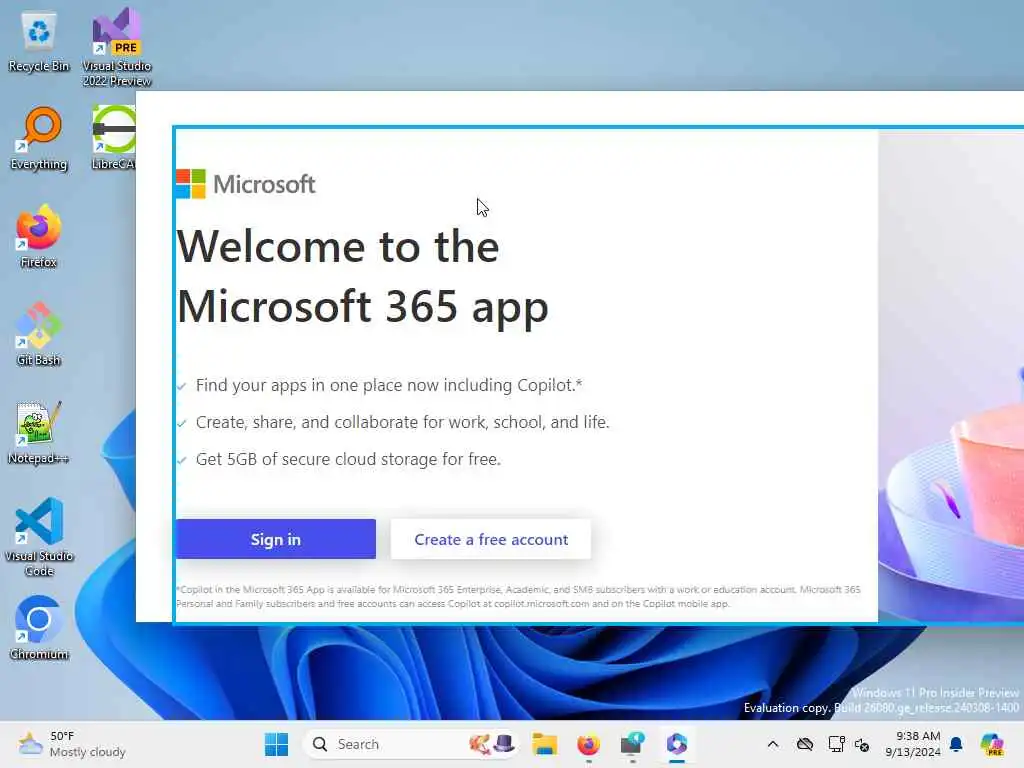Click the Microsoft logo in the welcome page
The height and width of the screenshot is (768, 1024).
point(246,184)
